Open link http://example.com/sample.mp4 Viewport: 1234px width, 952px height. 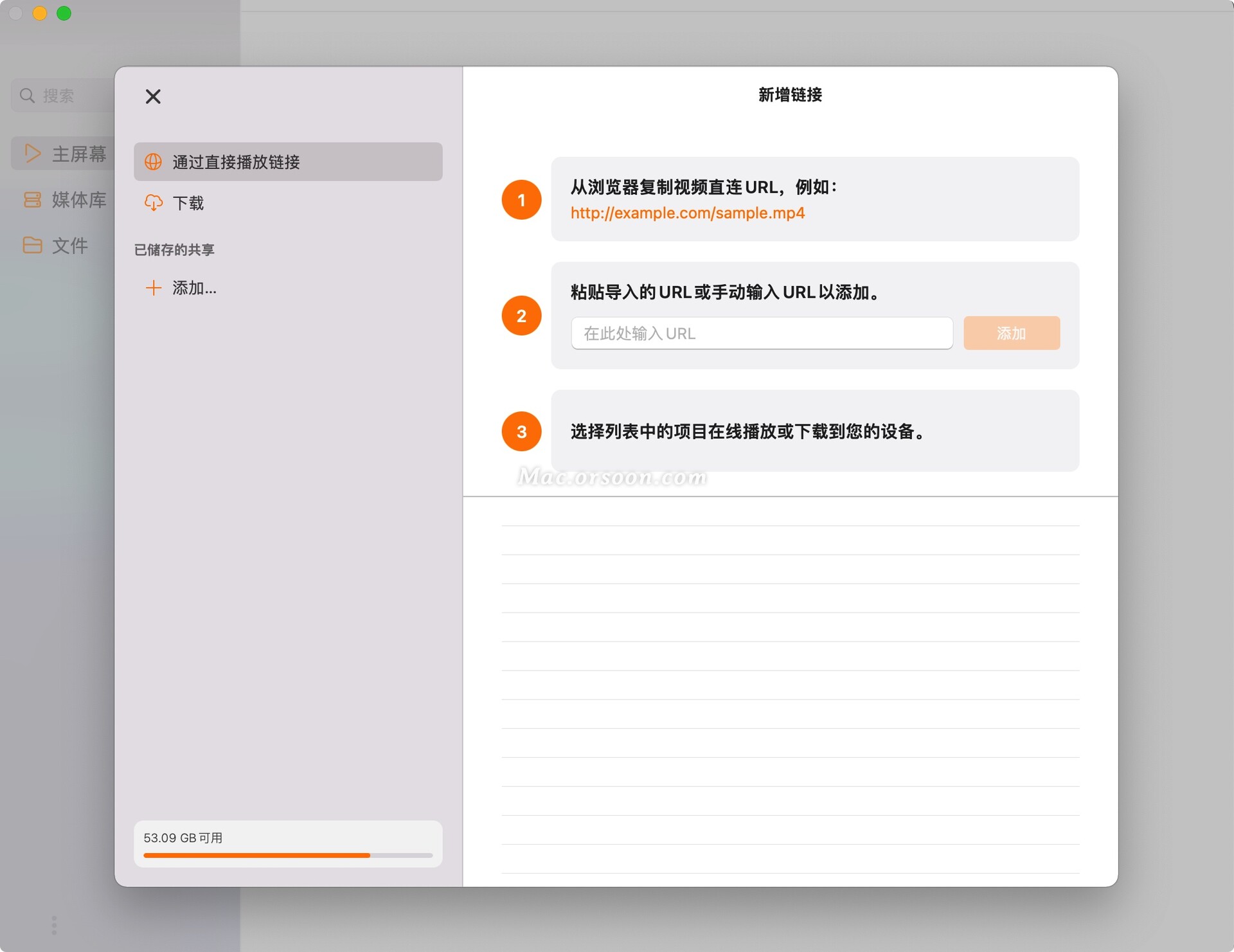coord(686,213)
